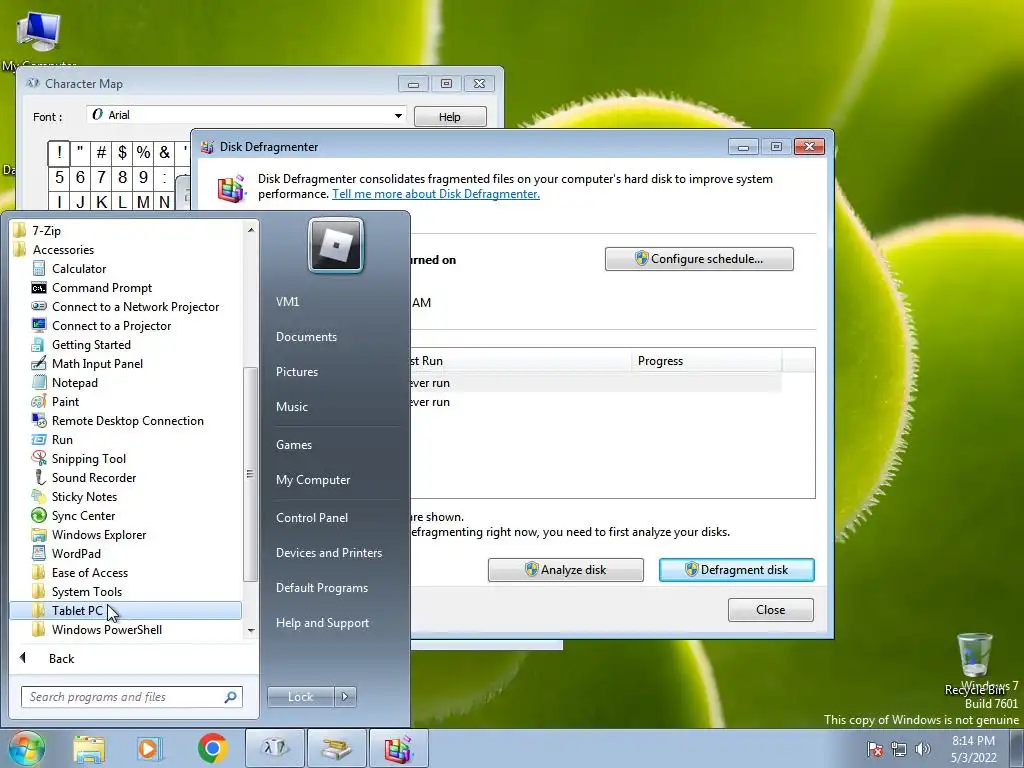Open Sound Recorder
The width and height of the screenshot is (1024, 768).
coord(94,477)
